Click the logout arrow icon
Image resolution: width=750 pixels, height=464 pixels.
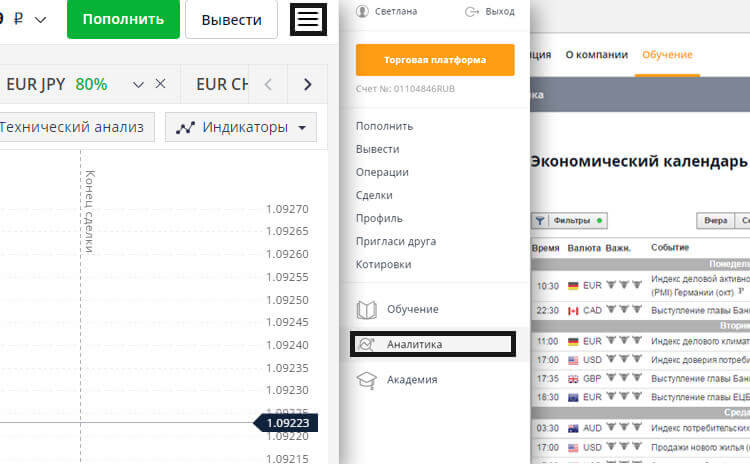point(472,11)
